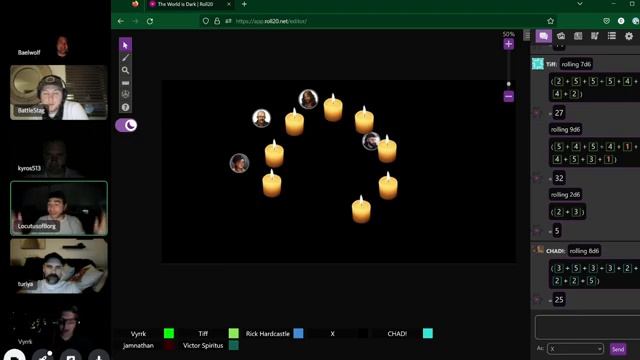Click the Rick Hardcastle player name
Viewport: 640px width, 360px height.
(267, 333)
